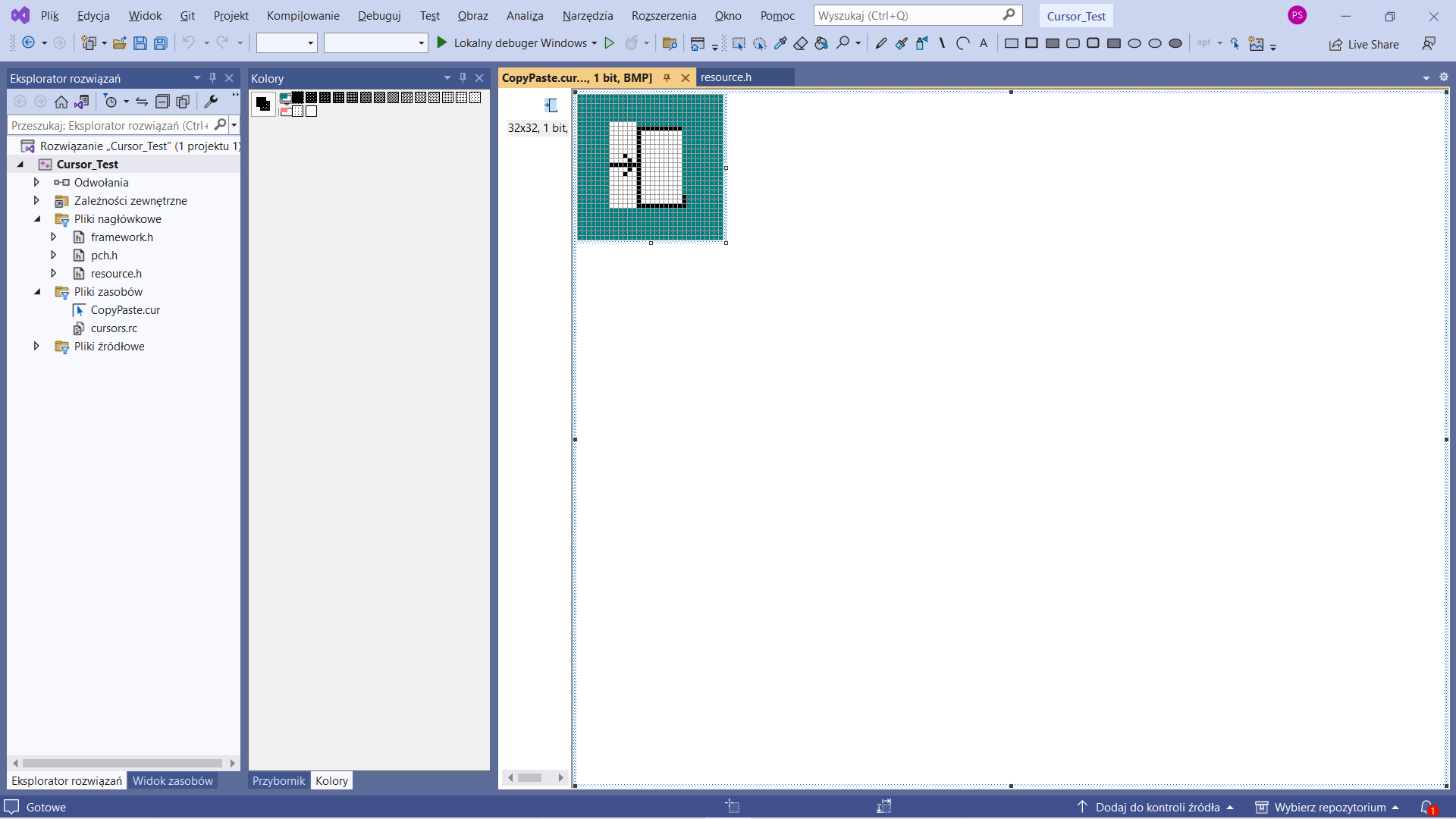The height and width of the screenshot is (819, 1456).
Task: Select the outlined Rectangle shape tool
Action: (x=1012, y=43)
